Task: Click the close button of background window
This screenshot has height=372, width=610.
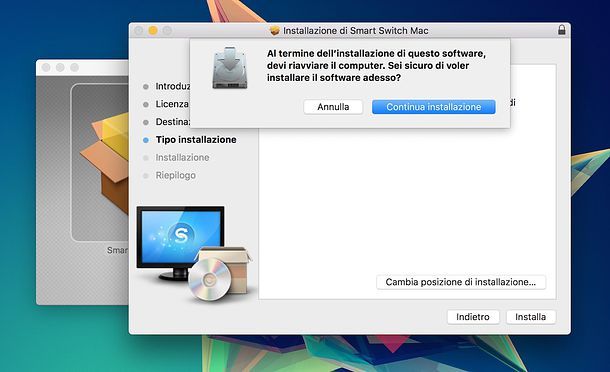Action: pyautogui.click(x=46, y=67)
